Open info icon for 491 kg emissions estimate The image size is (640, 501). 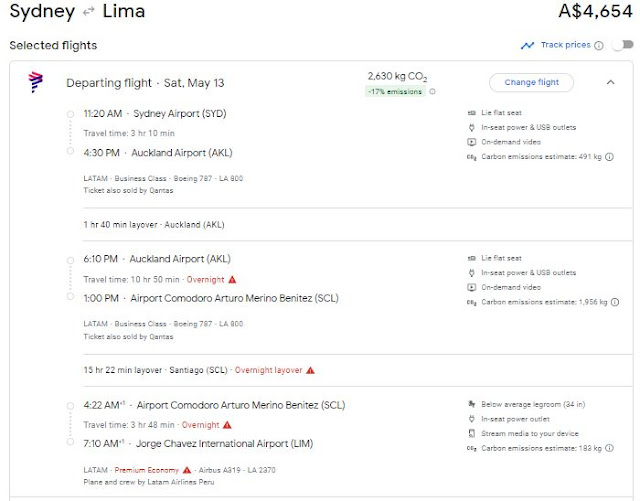609,157
